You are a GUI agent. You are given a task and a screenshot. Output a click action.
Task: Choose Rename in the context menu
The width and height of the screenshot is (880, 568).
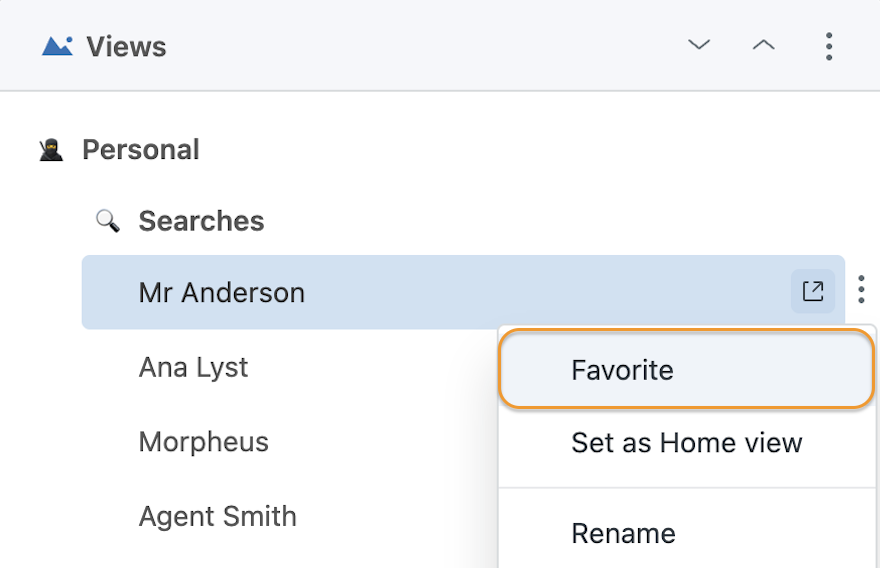[x=687, y=533]
